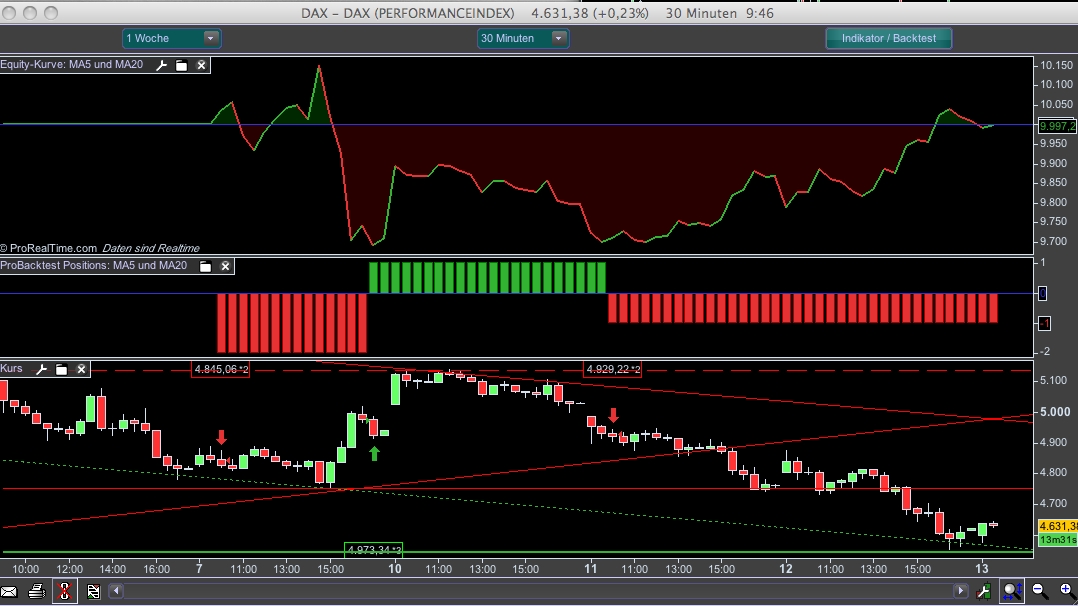Click the '4.631,38 (+0,23%)' quote in title bar

[x=590, y=13]
